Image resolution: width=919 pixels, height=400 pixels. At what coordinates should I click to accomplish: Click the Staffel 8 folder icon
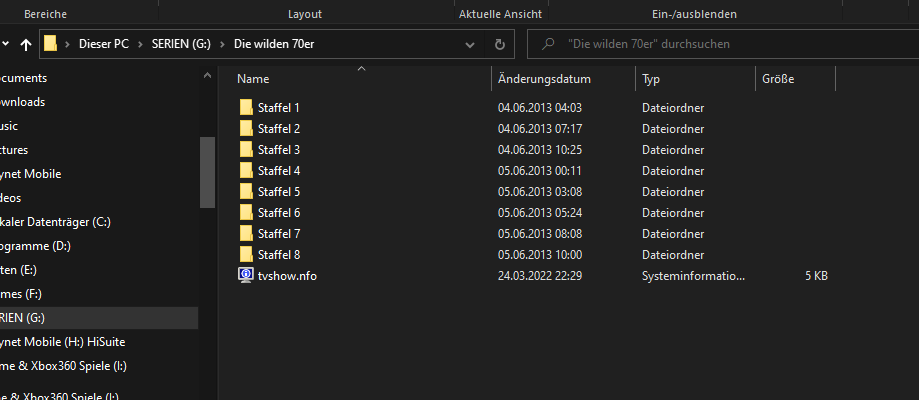[x=247, y=255]
